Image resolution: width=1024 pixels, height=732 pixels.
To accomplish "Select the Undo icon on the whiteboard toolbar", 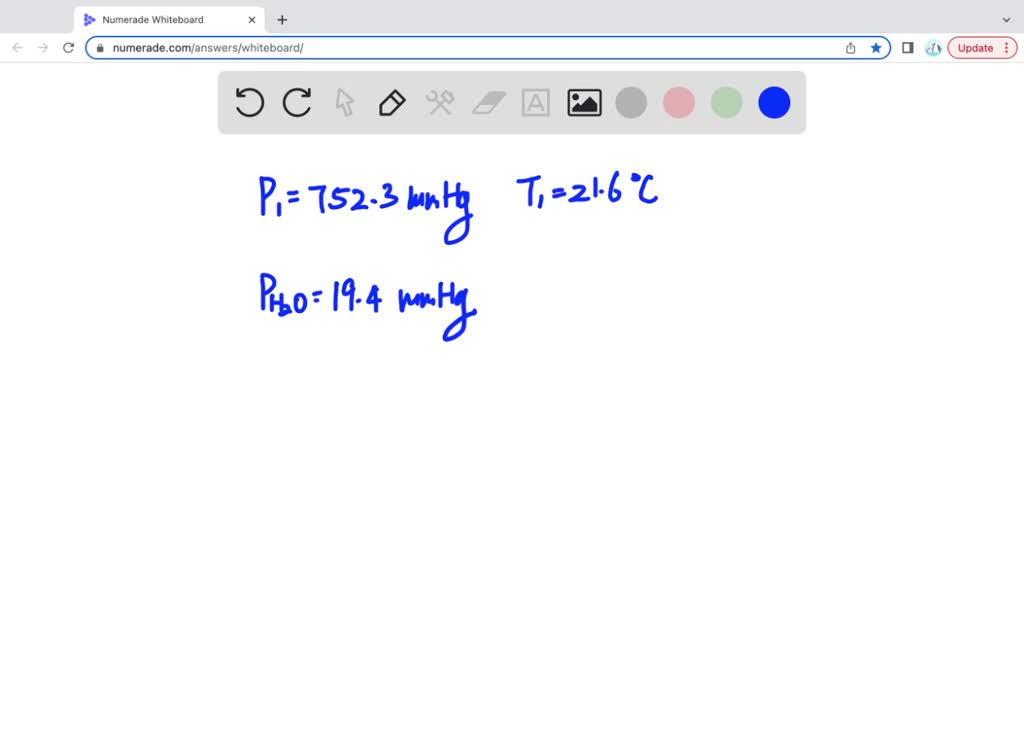I will (x=249, y=102).
